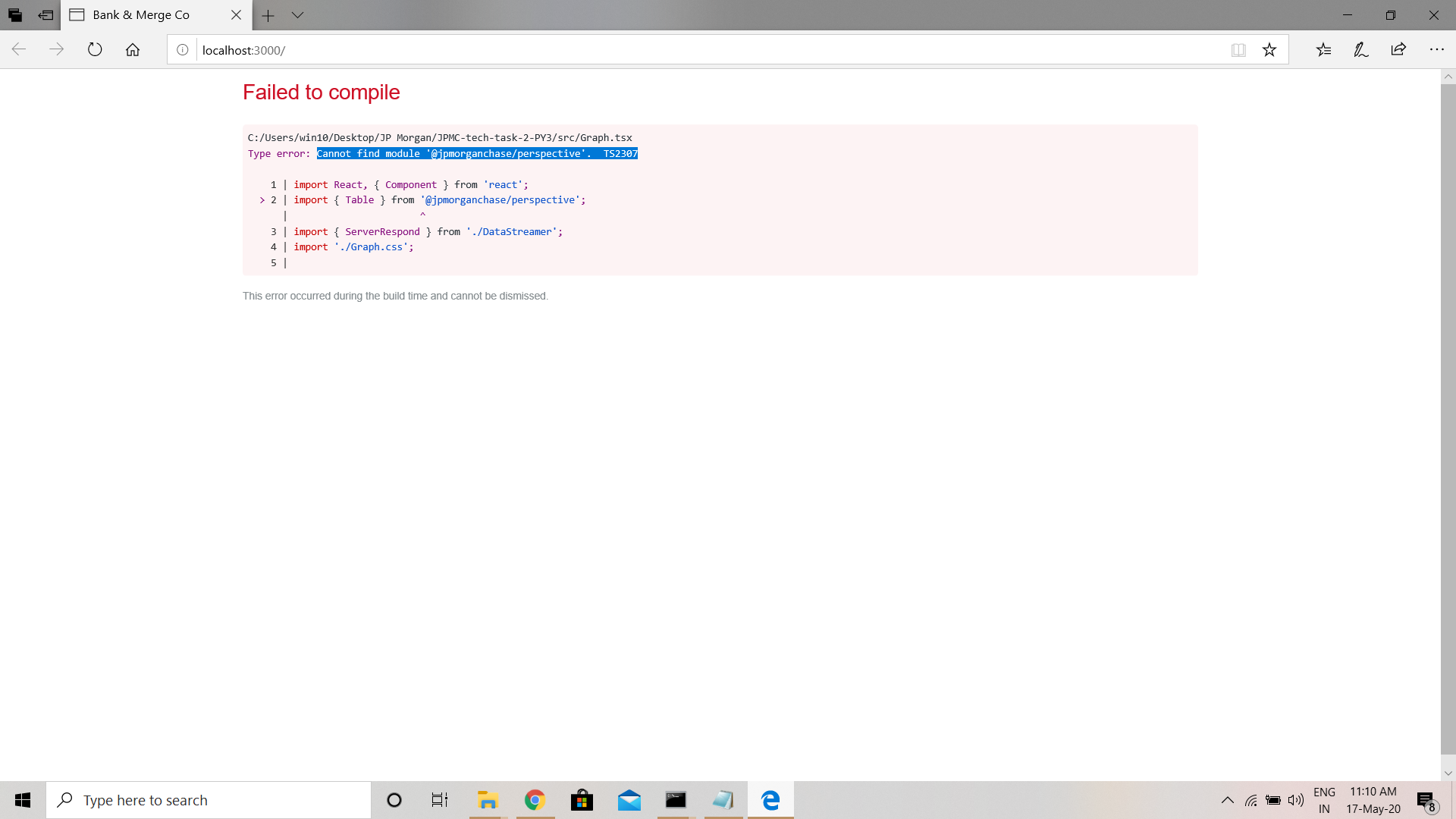Go back in browser history

click(x=19, y=50)
